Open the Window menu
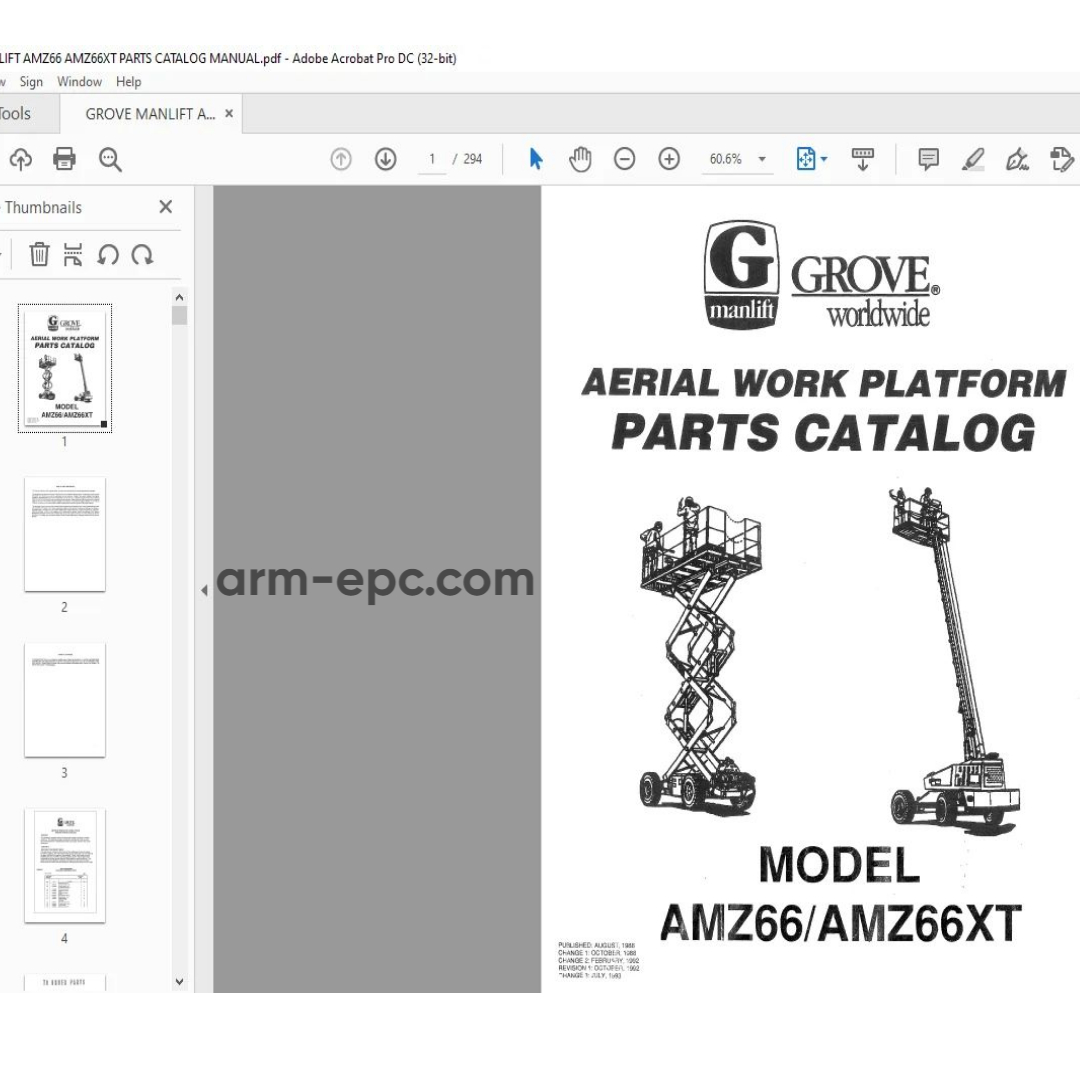Viewport: 1080px width, 1080px height. [79, 81]
